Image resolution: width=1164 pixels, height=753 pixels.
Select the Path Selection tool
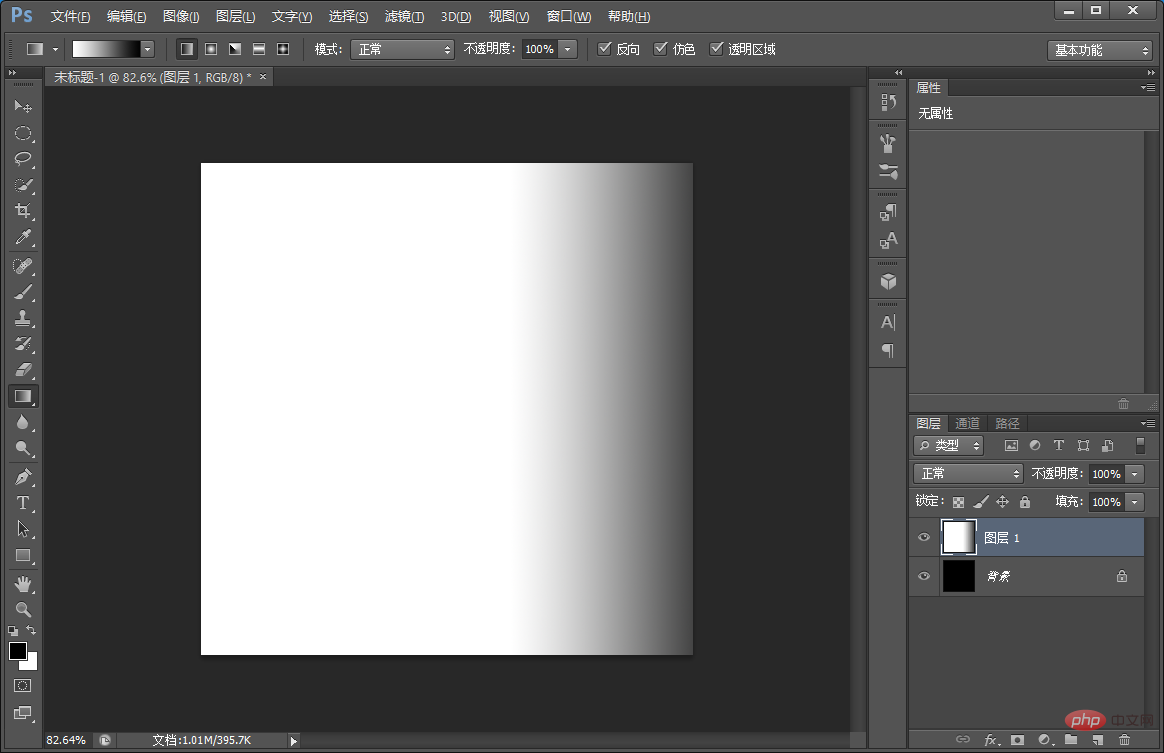click(23, 529)
